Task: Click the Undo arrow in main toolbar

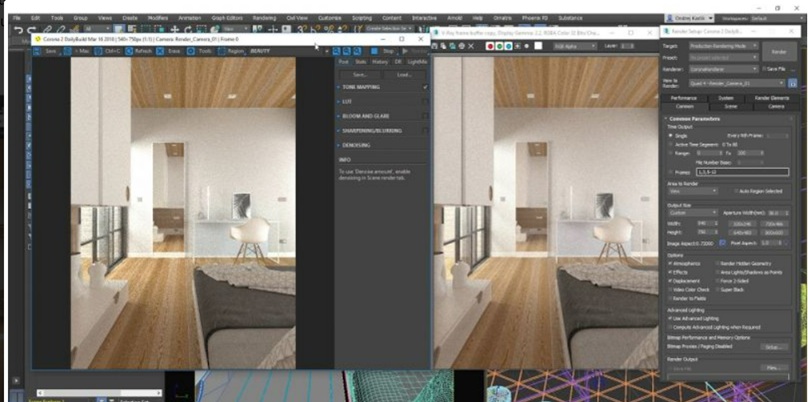Action: tap(18, 30)
